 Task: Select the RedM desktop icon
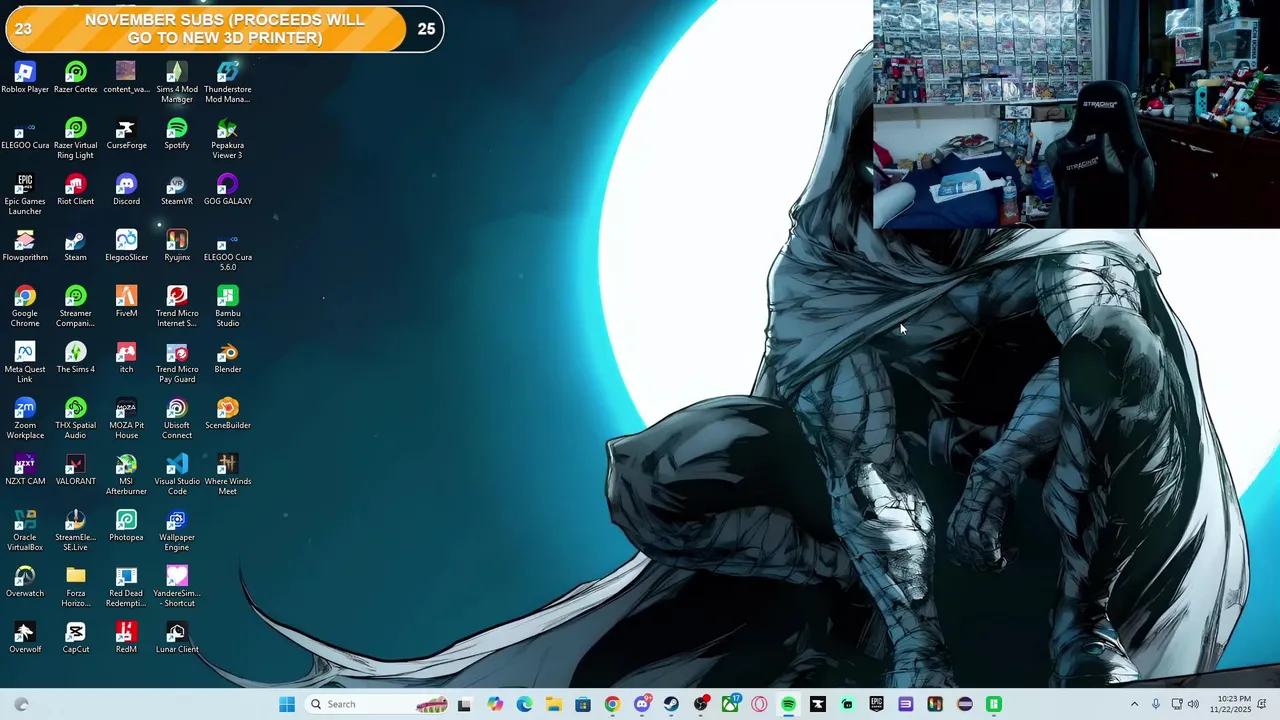(x=126, y=638)
